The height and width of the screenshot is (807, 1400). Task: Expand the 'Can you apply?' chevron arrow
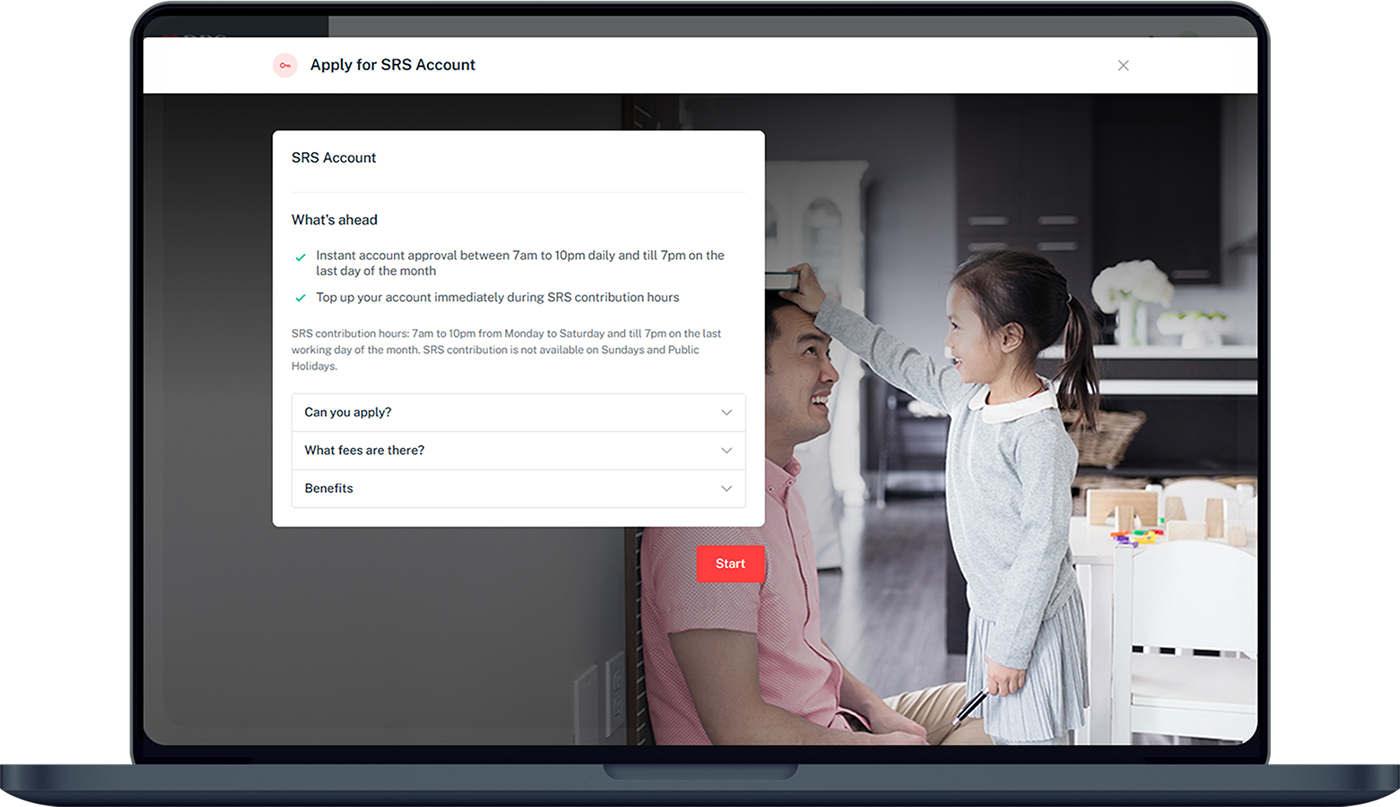726,413
